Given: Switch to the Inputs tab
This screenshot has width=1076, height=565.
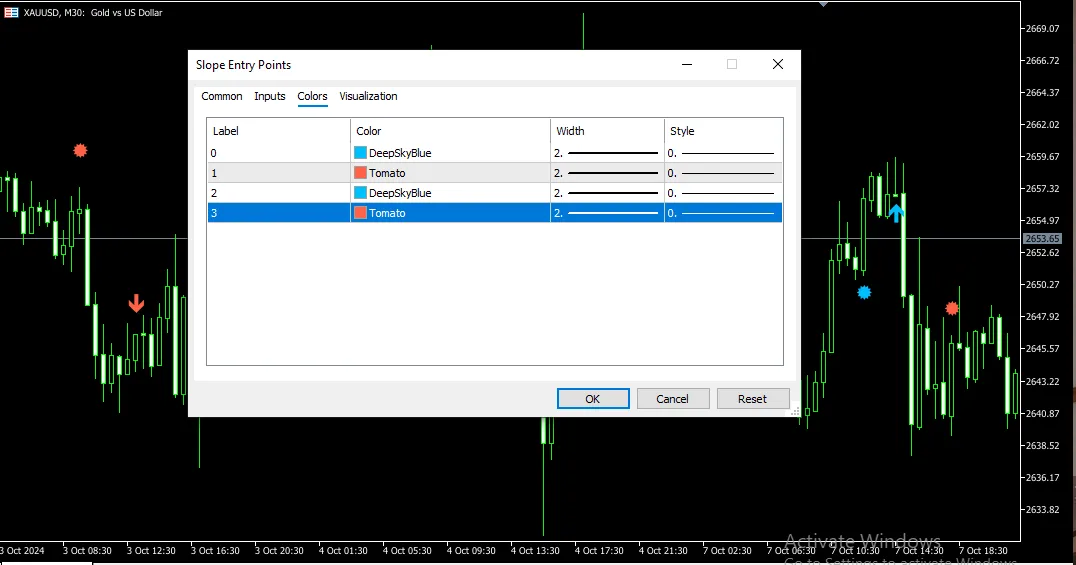Looking at the screenshot, I should (x=270, y=97).
